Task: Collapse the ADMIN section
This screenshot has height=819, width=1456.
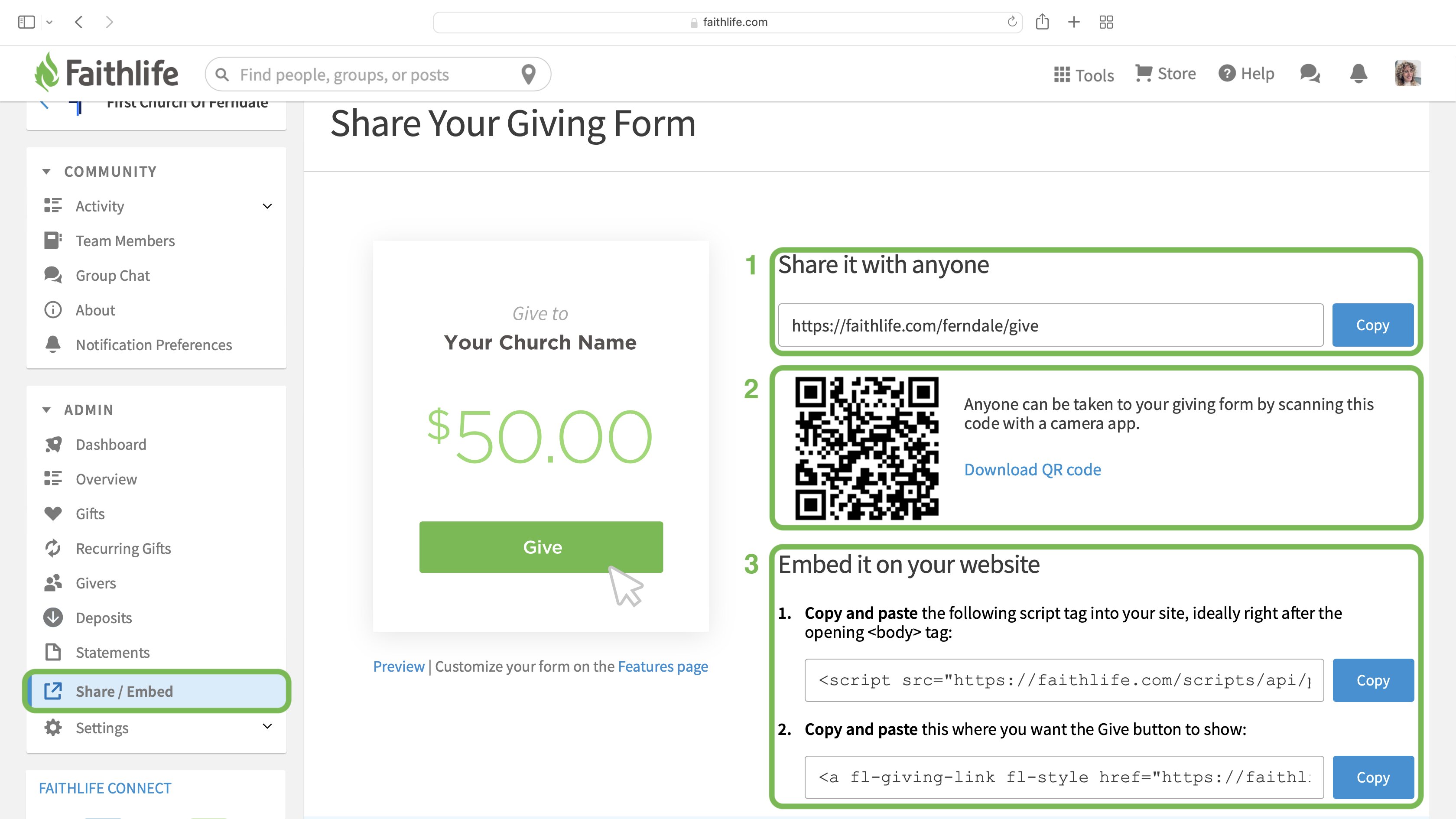Action: click(x=46, y=410)
